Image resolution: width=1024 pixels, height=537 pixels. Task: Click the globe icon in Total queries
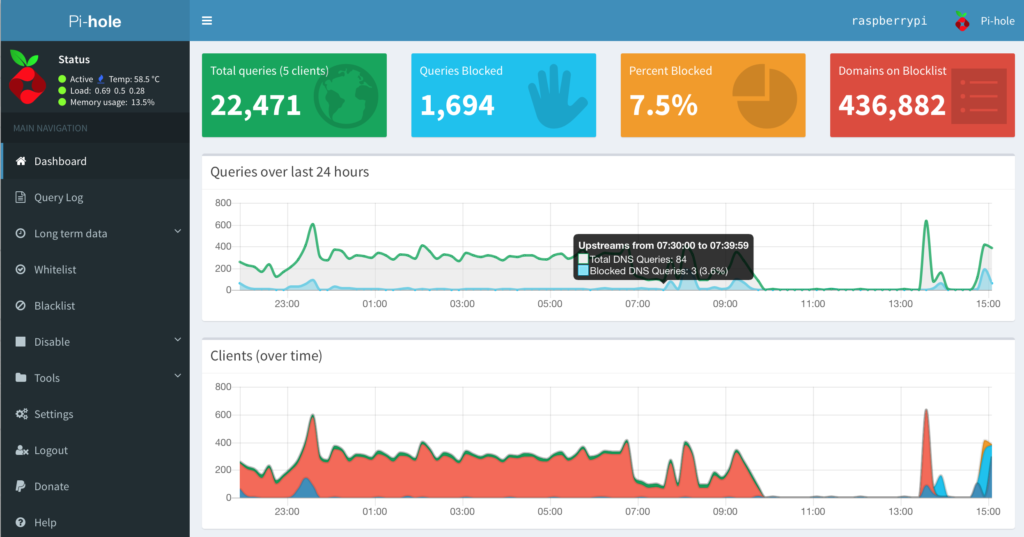tap(345, 96)
